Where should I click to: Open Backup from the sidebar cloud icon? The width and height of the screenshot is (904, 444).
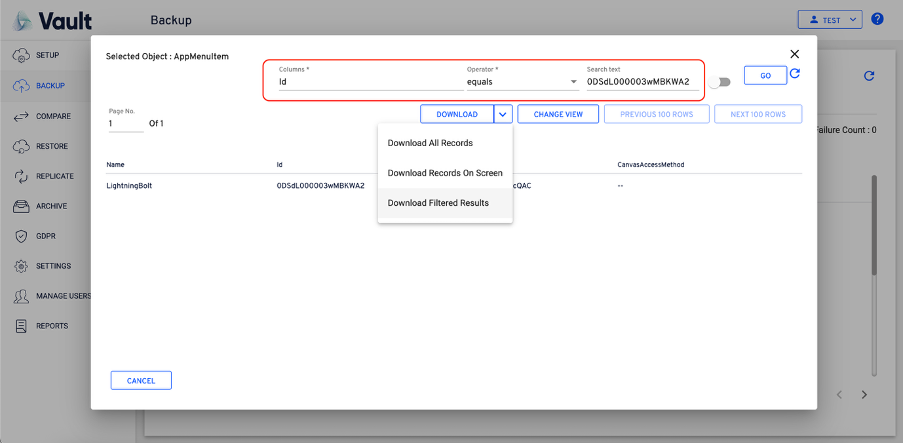[x=20, y=86]
